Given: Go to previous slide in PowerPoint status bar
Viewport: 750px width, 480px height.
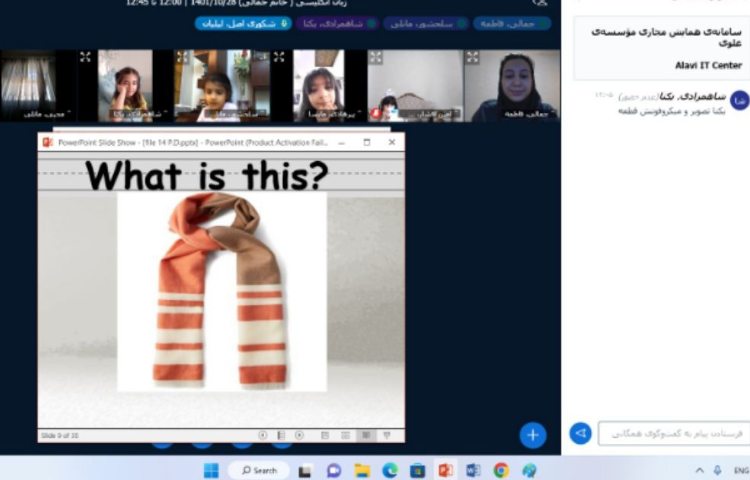Looking at the screenshot, I should (x=263, y=435).
